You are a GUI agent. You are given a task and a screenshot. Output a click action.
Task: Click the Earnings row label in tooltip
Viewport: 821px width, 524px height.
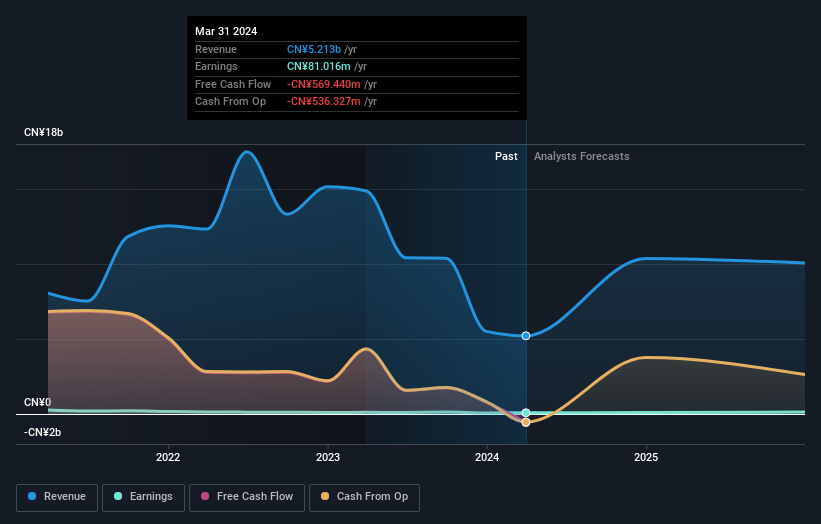click(x=216, y=66)
